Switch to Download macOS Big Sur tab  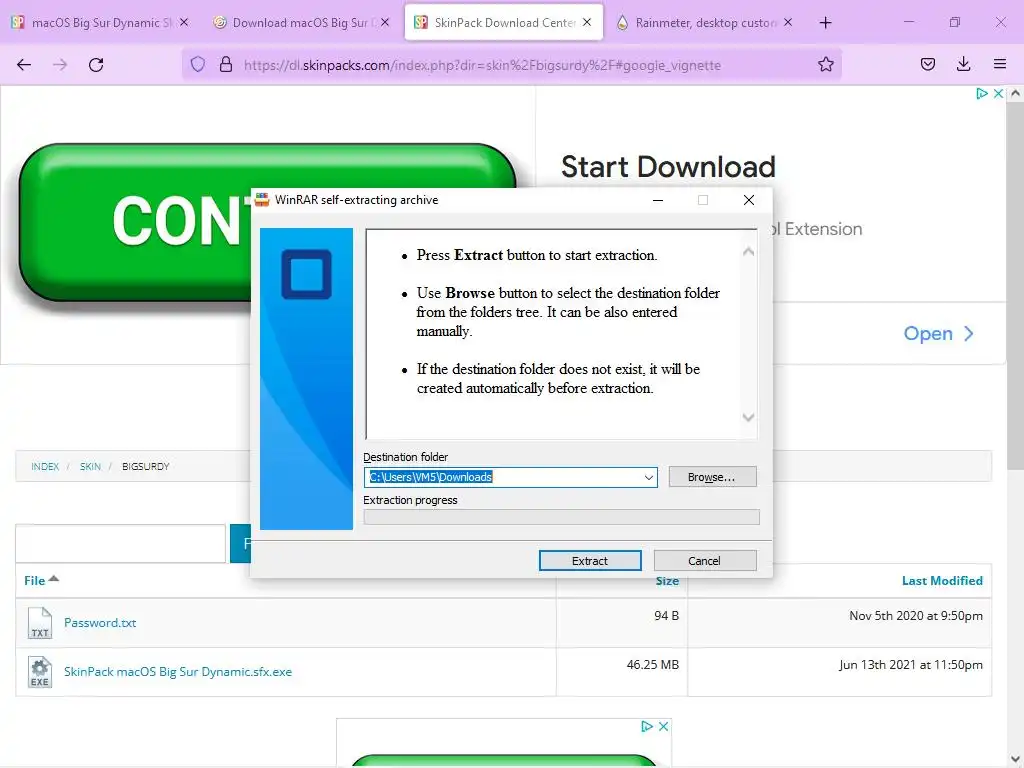pos(301,23)
